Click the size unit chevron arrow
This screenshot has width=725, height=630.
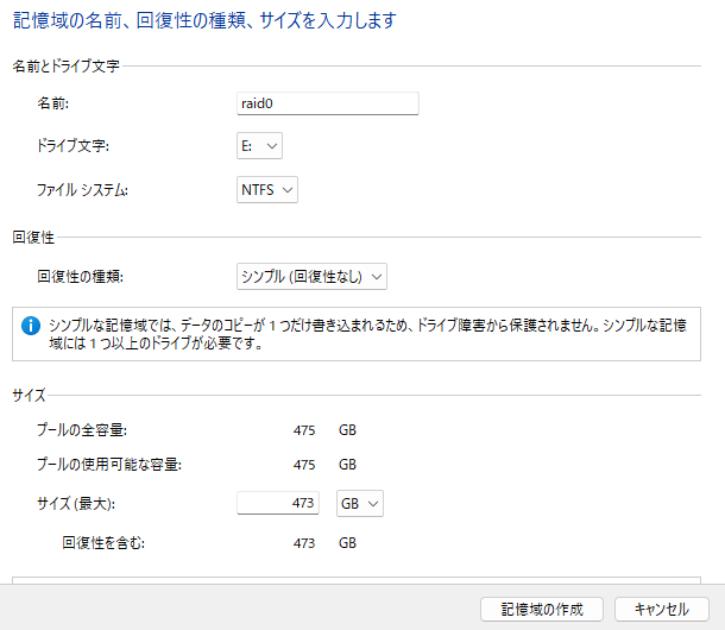tap(373, 503)
